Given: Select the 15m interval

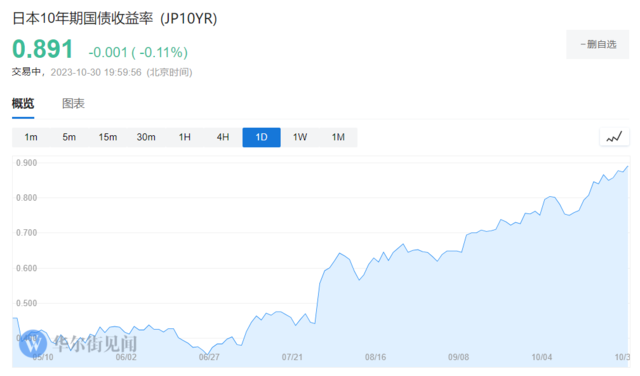Looking at the screenshot, I should click(x=108, y=137).
